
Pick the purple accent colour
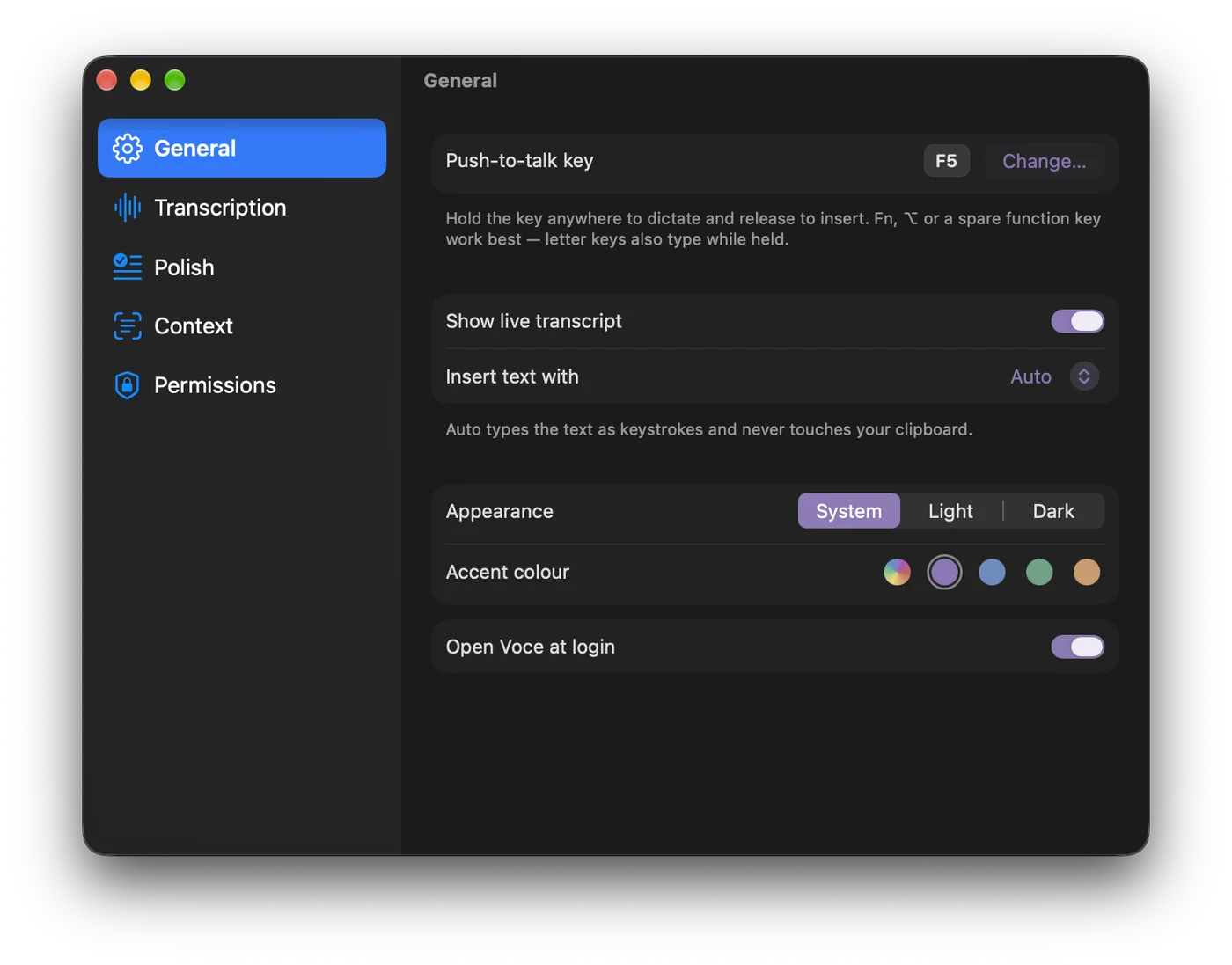[944, 572]
